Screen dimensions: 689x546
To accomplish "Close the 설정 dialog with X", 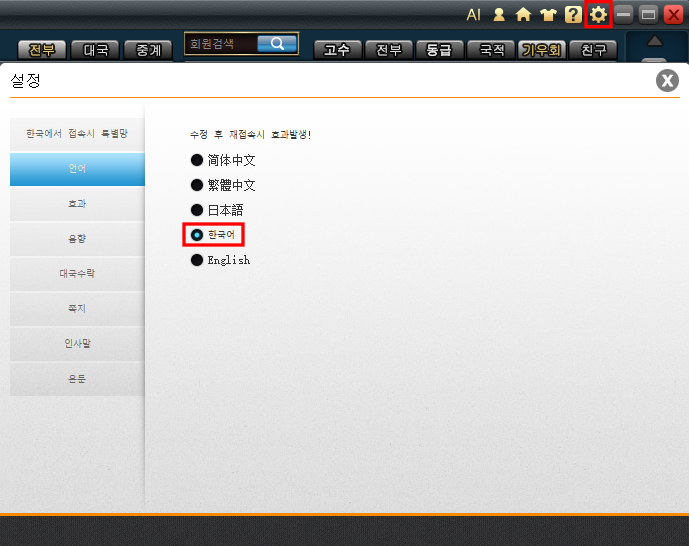I will (x=667, y=81).
